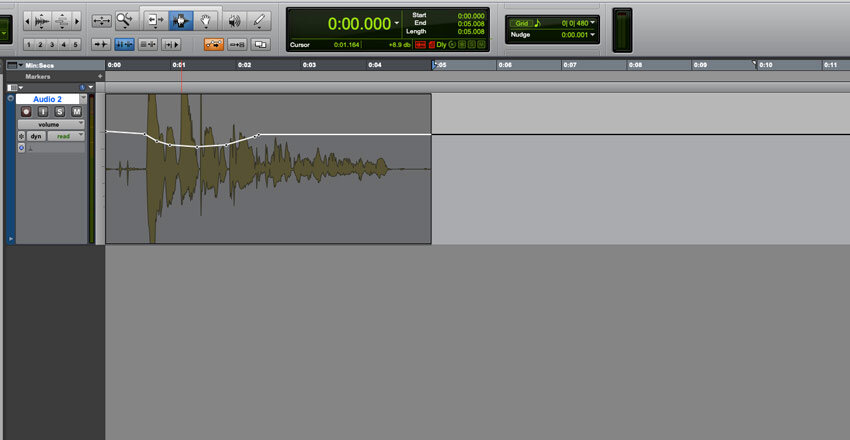Viewport: 850px width, 440px height.
Task: Click the blue timebase clock icon
Action: coord(82,87)
